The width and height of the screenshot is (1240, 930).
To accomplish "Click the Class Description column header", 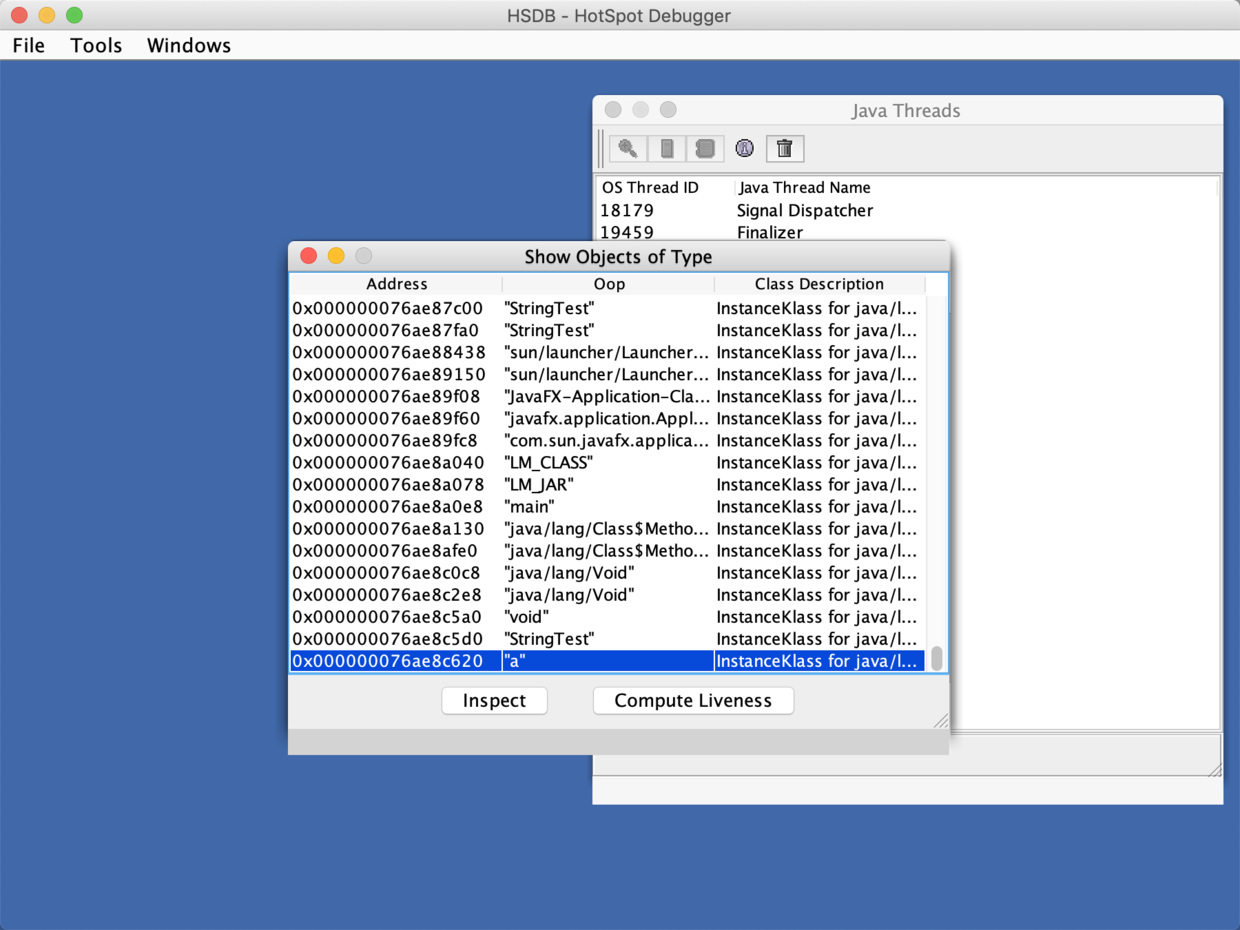I will coord(819,284).
